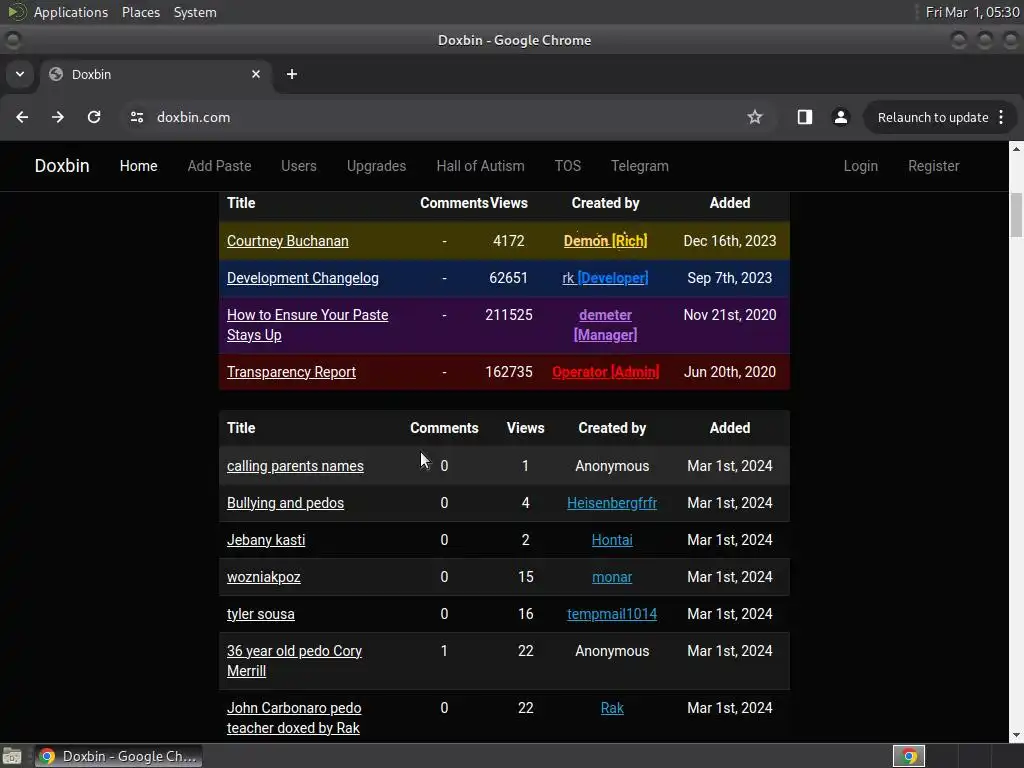Open a new tab with the plus button
1024x768 pixels.
292,74
